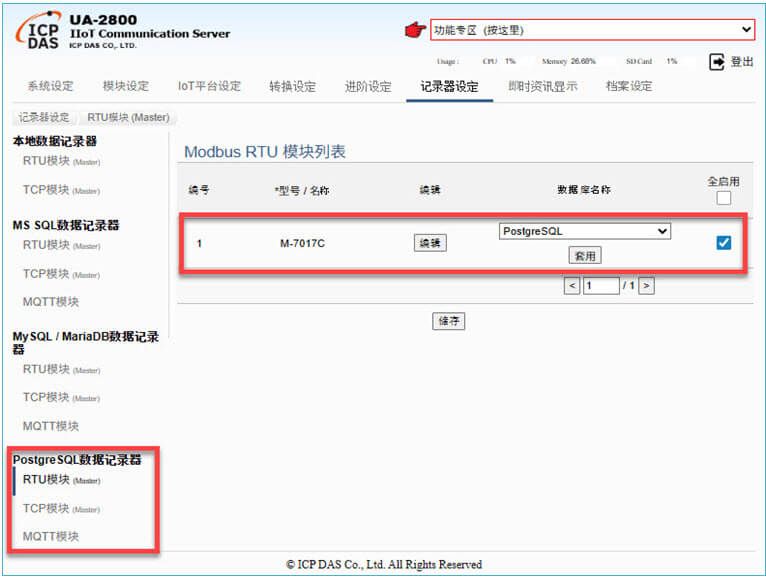
Task: Select RTU模块 under PostgreSQL数据记录器
Action: (62, 480)
